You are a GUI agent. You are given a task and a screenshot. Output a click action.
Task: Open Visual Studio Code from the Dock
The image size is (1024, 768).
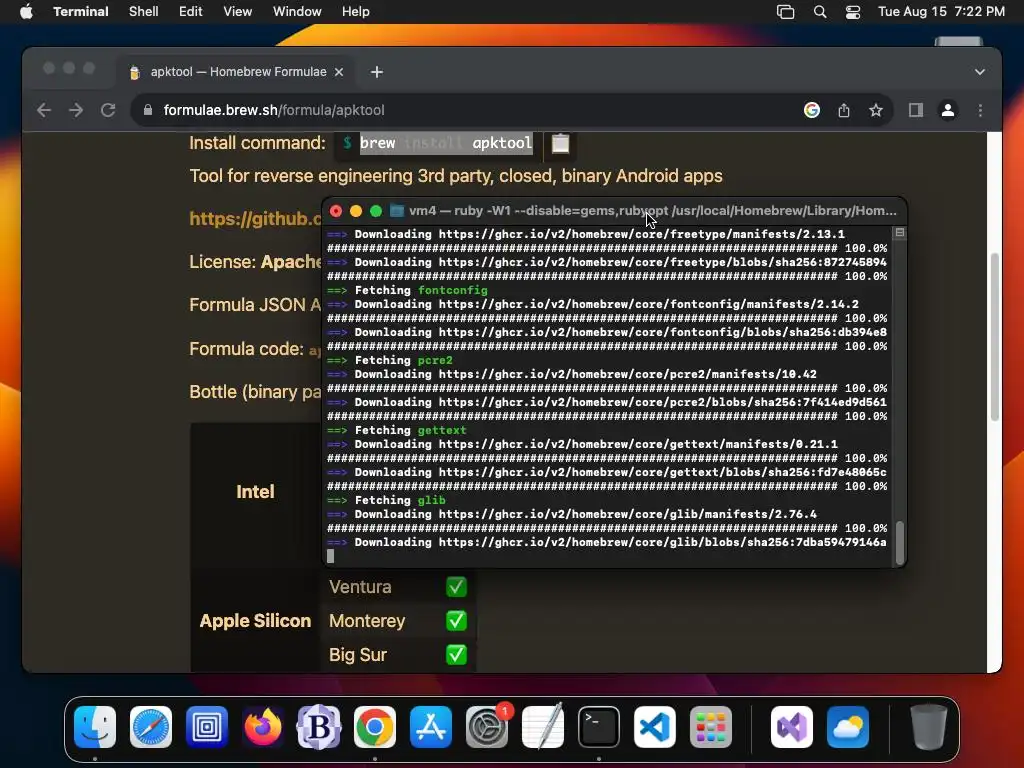coord(655,727)
